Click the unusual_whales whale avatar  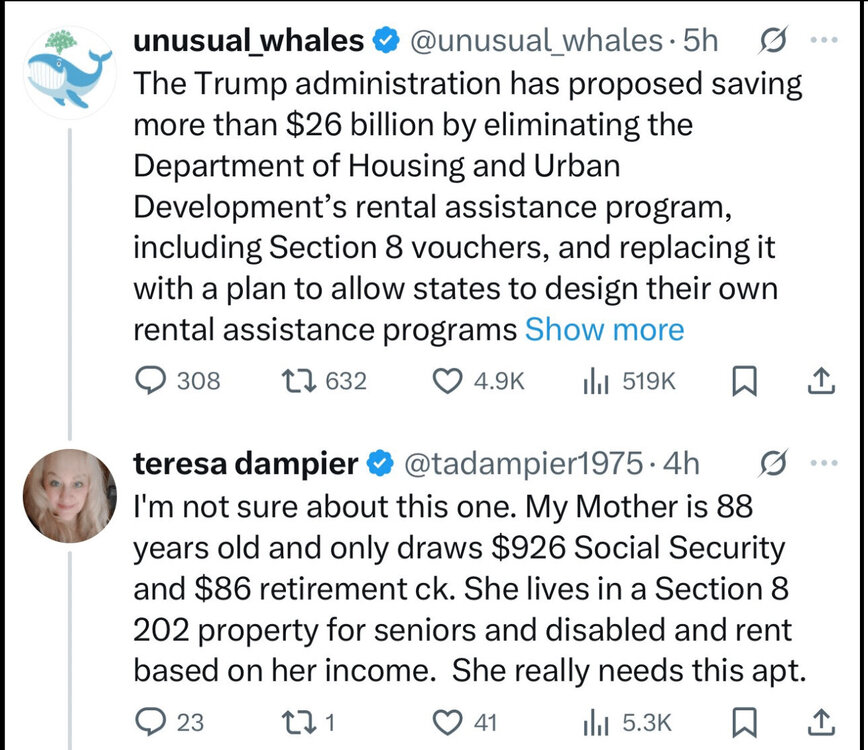click(68, 67)
